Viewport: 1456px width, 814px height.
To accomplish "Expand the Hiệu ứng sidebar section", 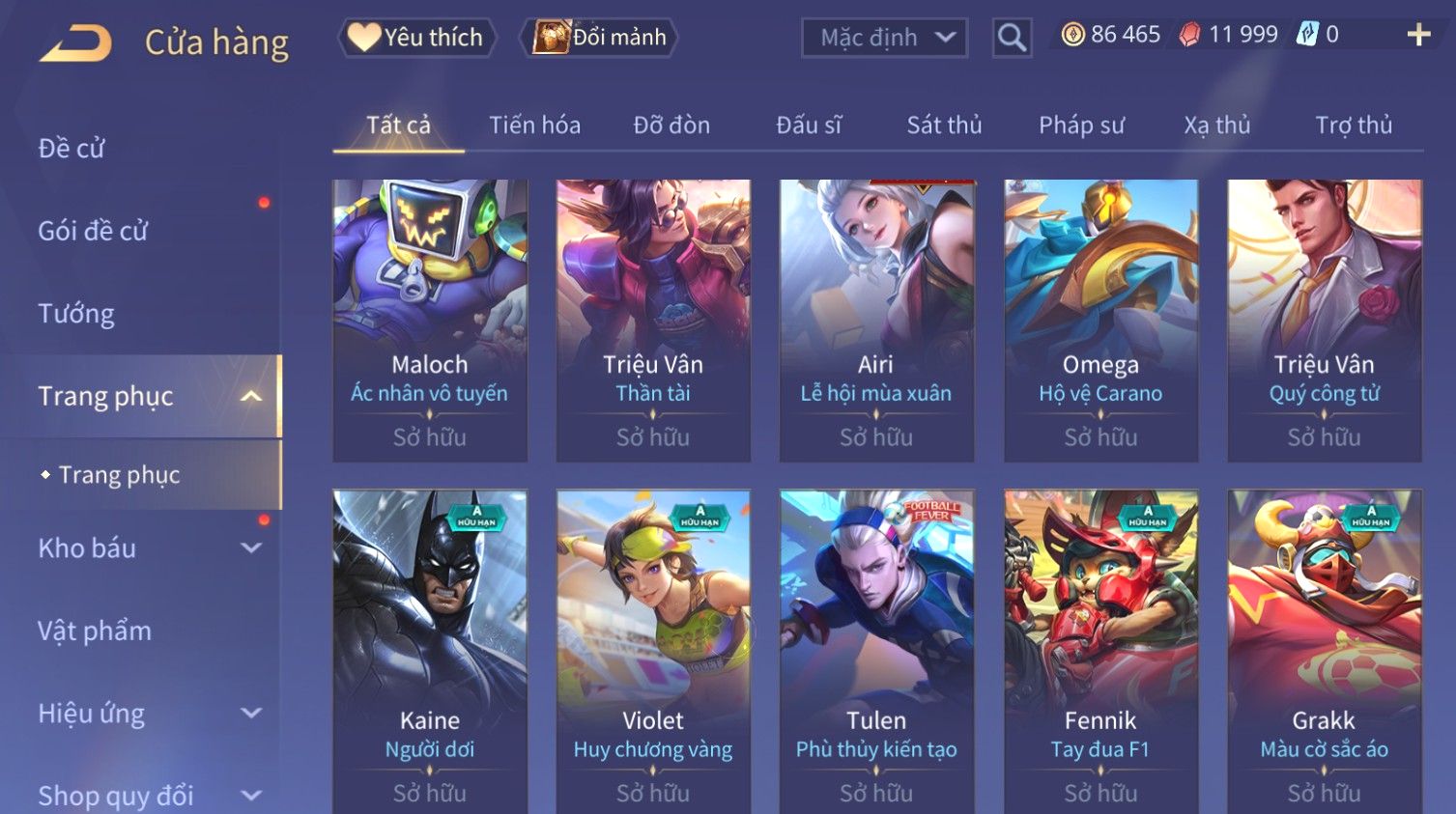I will 251,713.
